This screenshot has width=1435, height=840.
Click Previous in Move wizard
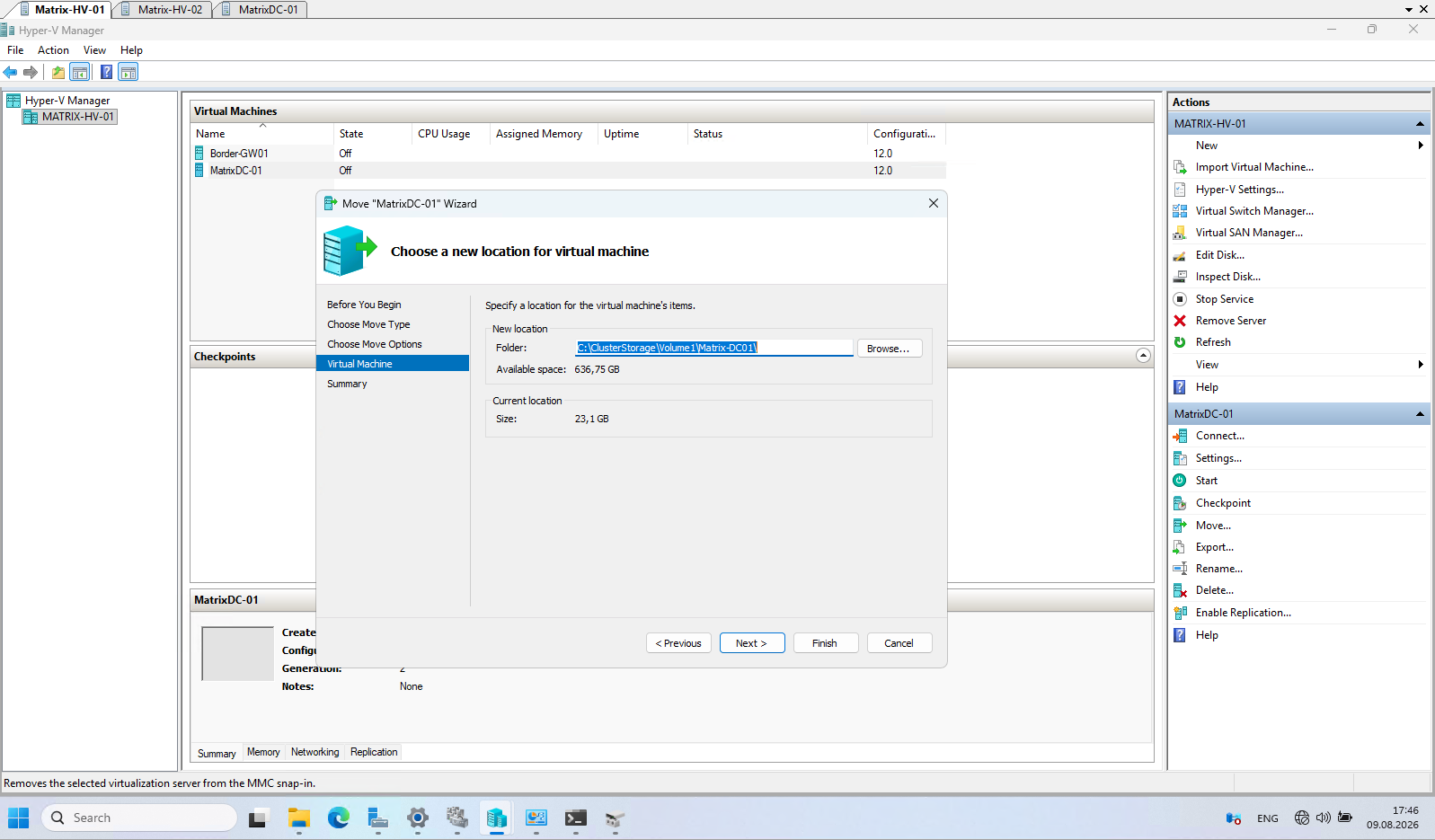tap(678, 643)
